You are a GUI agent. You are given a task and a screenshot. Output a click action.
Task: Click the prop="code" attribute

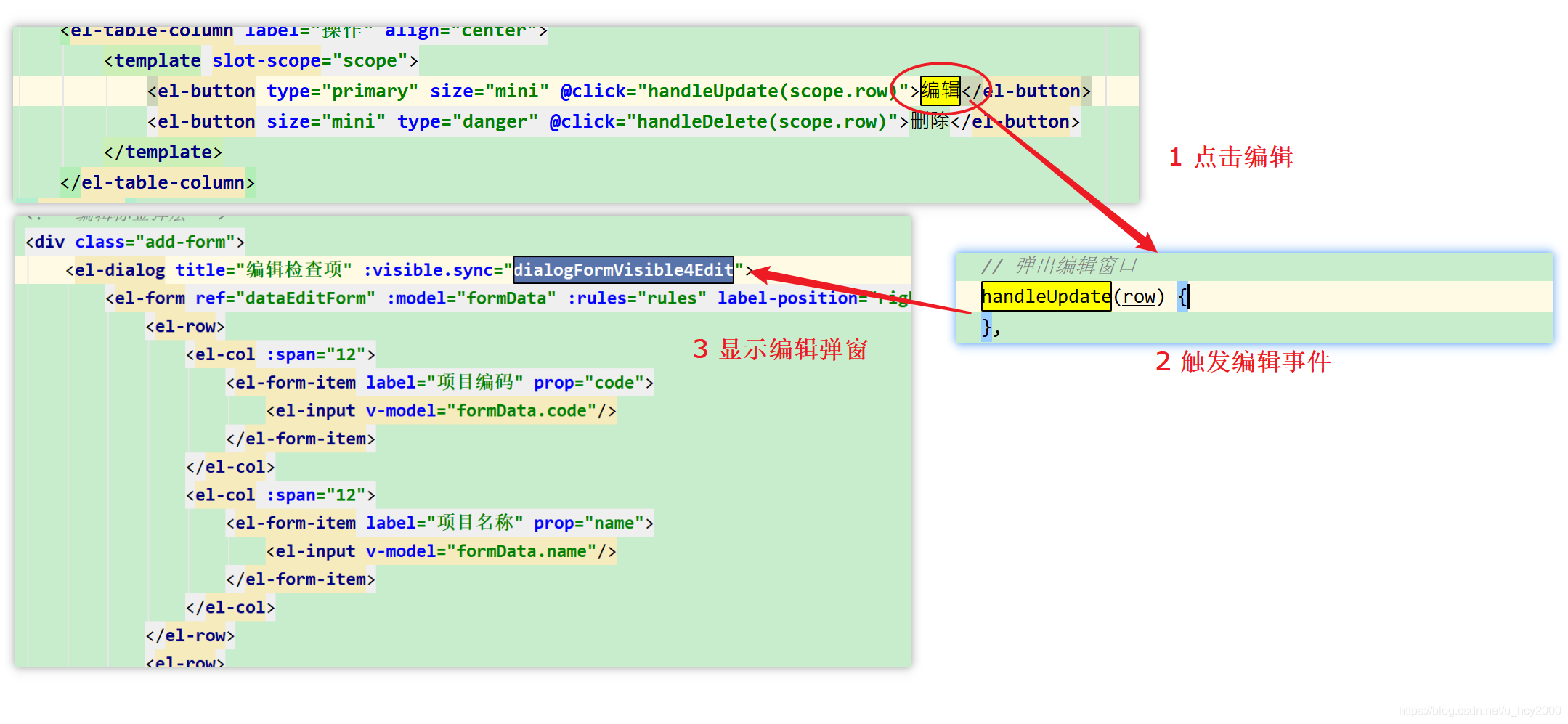point(589,382)
